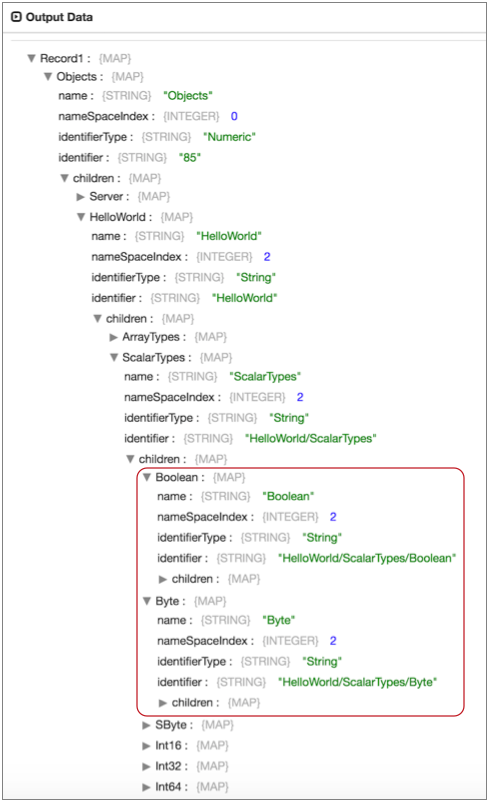Select the "85" identifier value
Image resolution: width=488 pixels, height=802 pixels.
(190, 158)
